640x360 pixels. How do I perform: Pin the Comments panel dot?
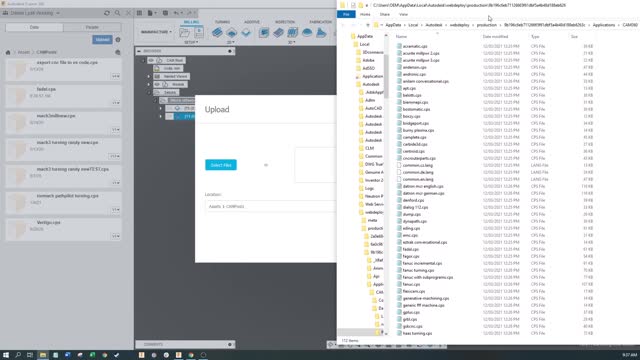(229, 344)
